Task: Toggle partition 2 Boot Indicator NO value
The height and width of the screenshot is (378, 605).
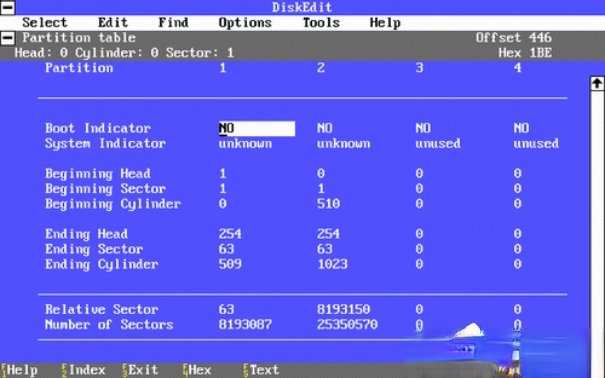Action: click(x=324, y=128)
